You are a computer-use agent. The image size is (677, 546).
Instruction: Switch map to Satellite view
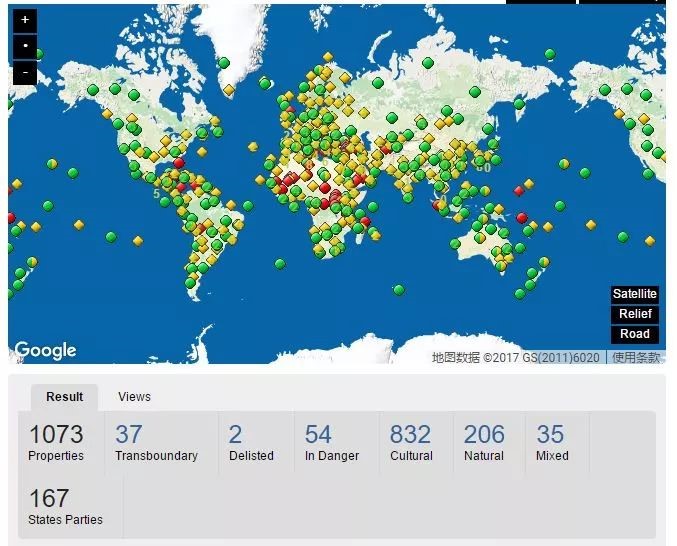pos(635,294)
